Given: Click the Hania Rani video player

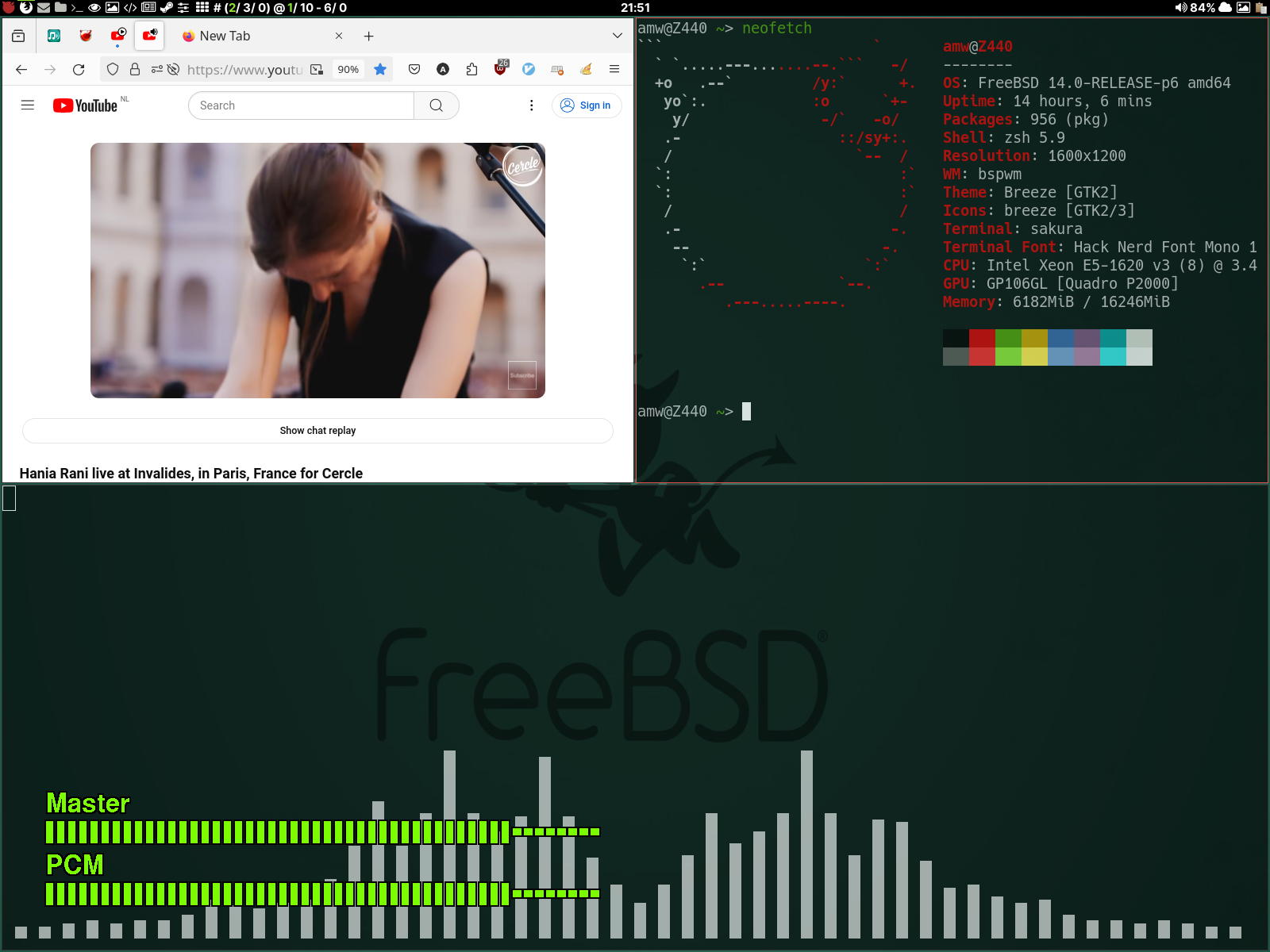Looking at the screenshot, I should [x=317, y=271].
